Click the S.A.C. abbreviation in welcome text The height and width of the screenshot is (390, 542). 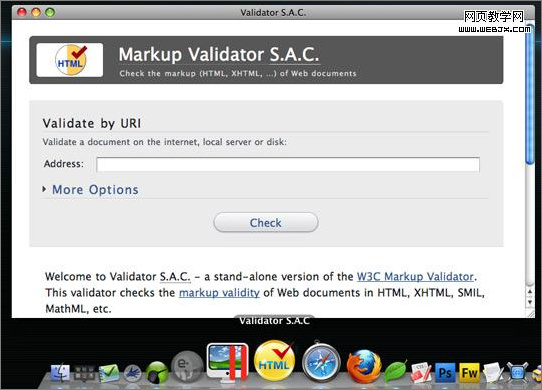[175, 277]
